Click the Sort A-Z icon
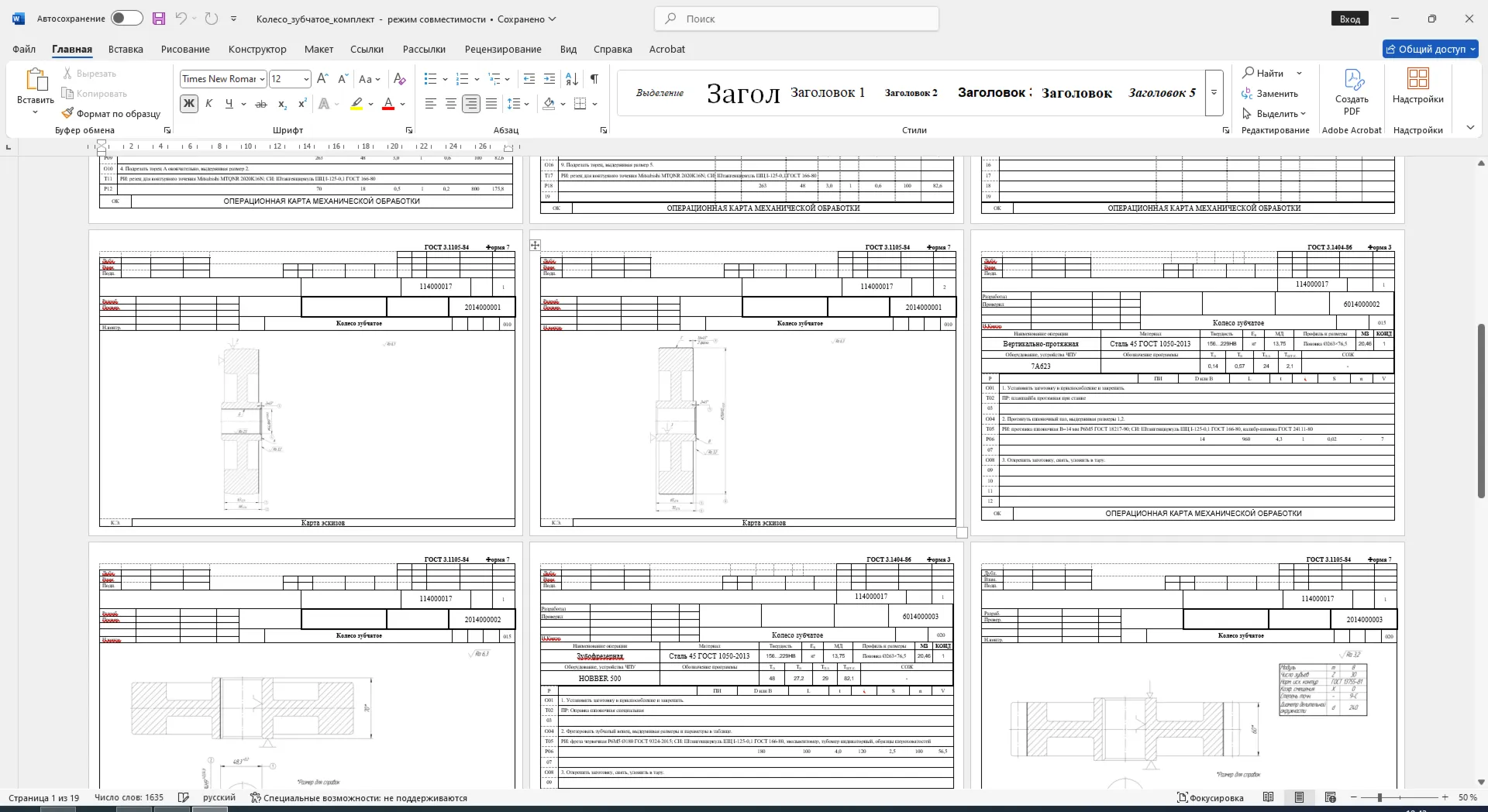This screenshot has width=1488, height=812. tap(572, 79)
